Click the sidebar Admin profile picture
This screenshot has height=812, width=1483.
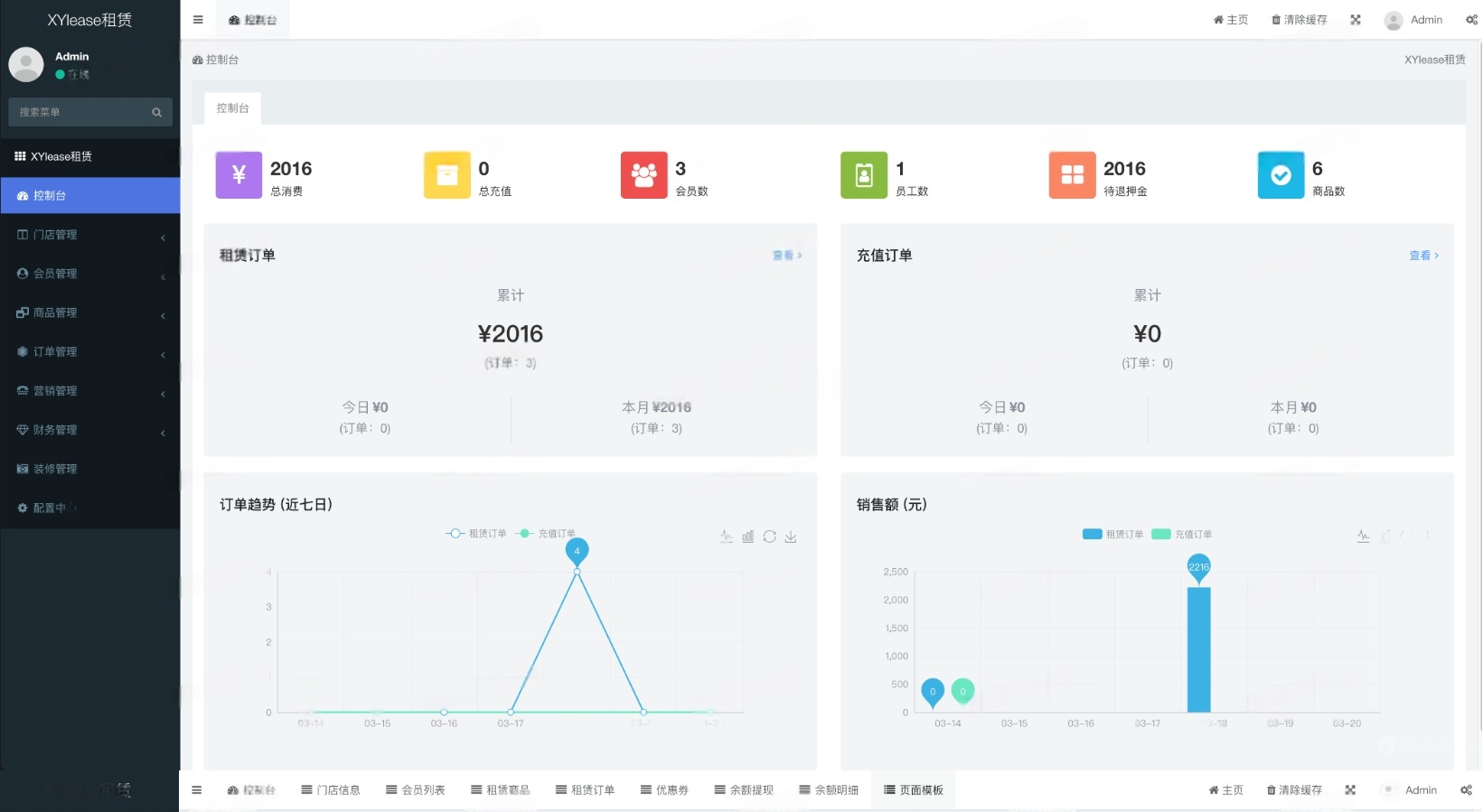pyautogui.click(x=26, y=65)
